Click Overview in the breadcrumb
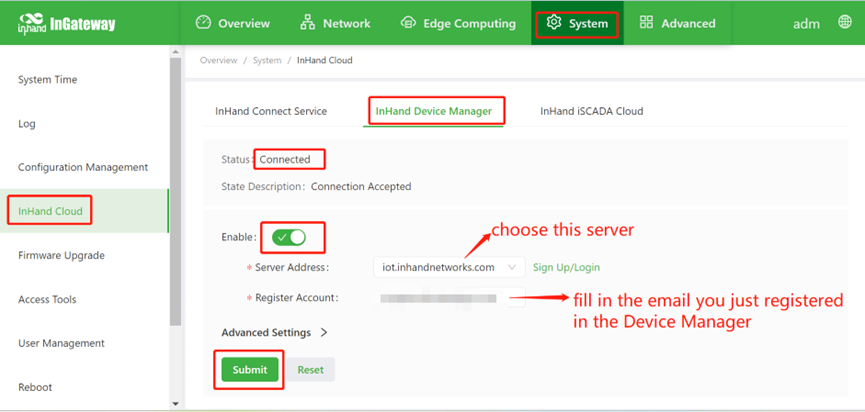The height and width of the screenshot is (412, 865). click(218, 60)
